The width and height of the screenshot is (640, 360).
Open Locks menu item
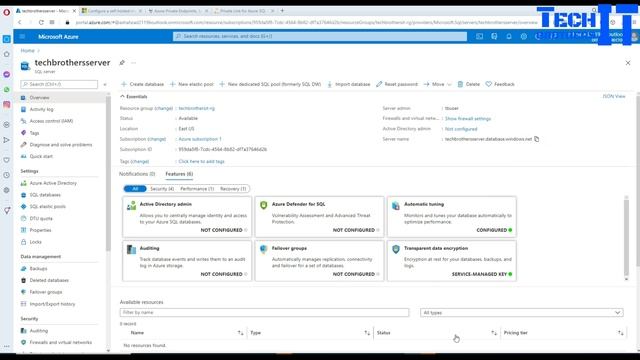click(36, 242)
